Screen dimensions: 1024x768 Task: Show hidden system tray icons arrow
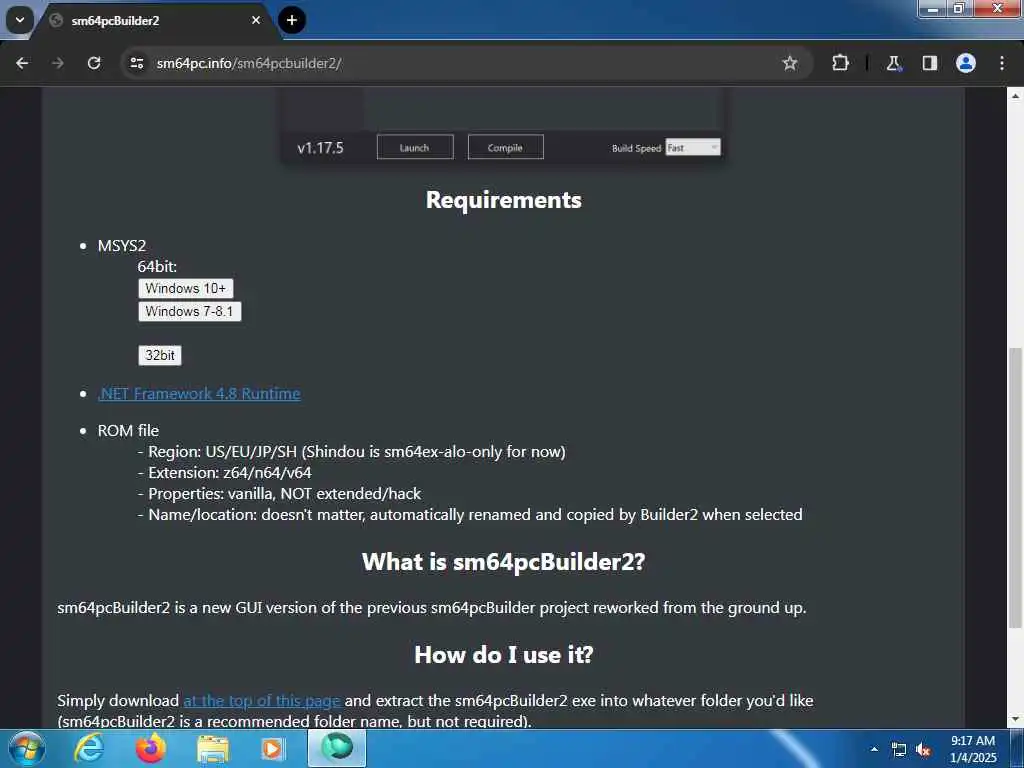874,749
